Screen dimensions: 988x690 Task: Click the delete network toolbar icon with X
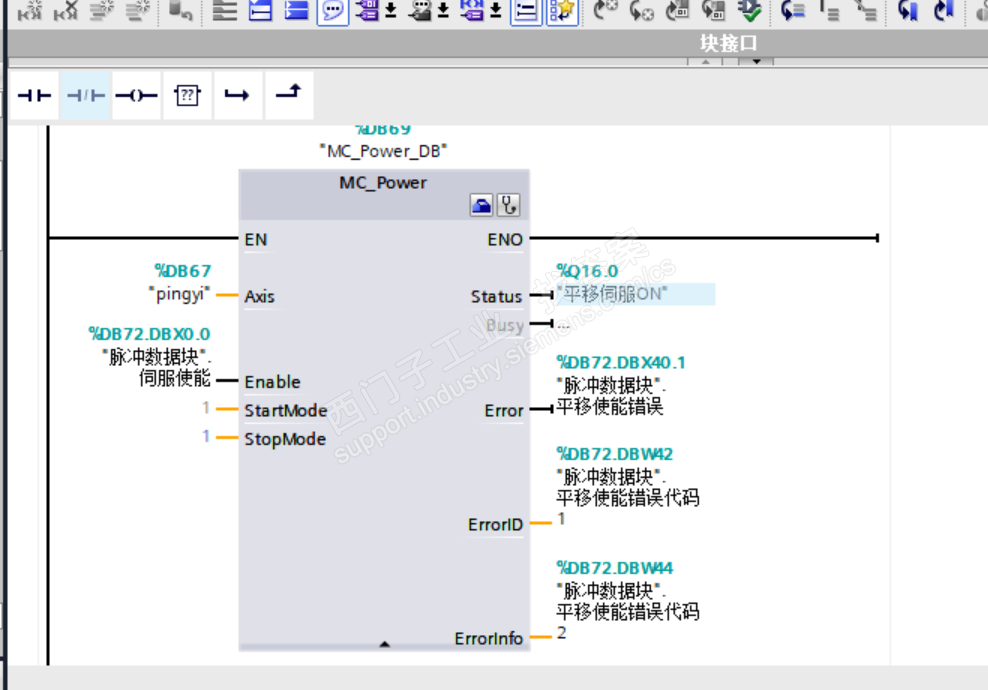[66, 10]
